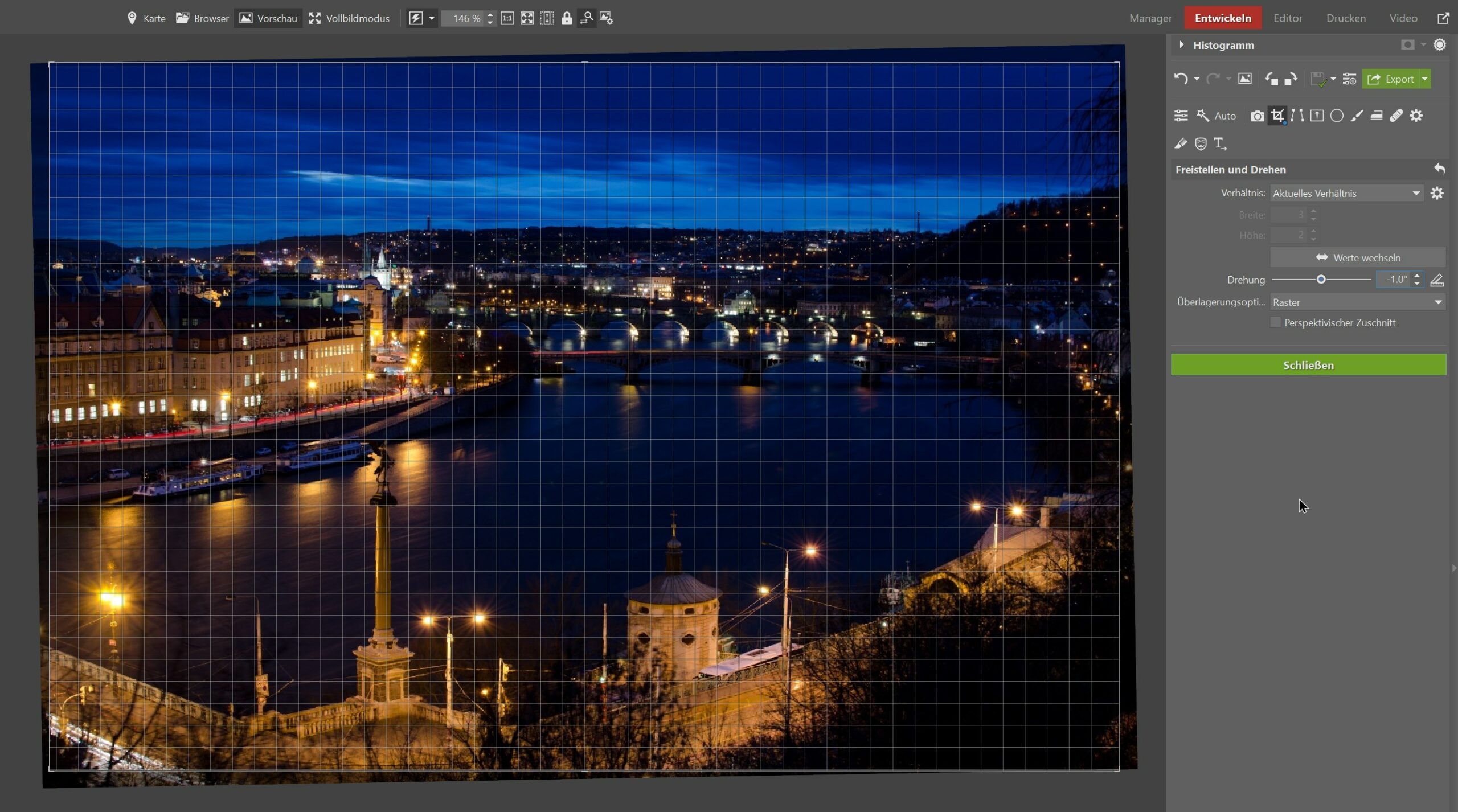Click the green Schließen button

(1308, 365)
